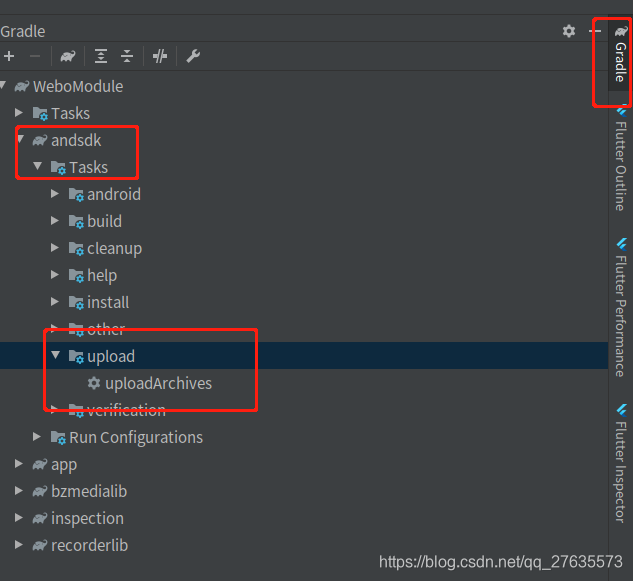633x581 pixels.
Task: Click the uploadArchives gear task icon
Action: pos(94,383)
